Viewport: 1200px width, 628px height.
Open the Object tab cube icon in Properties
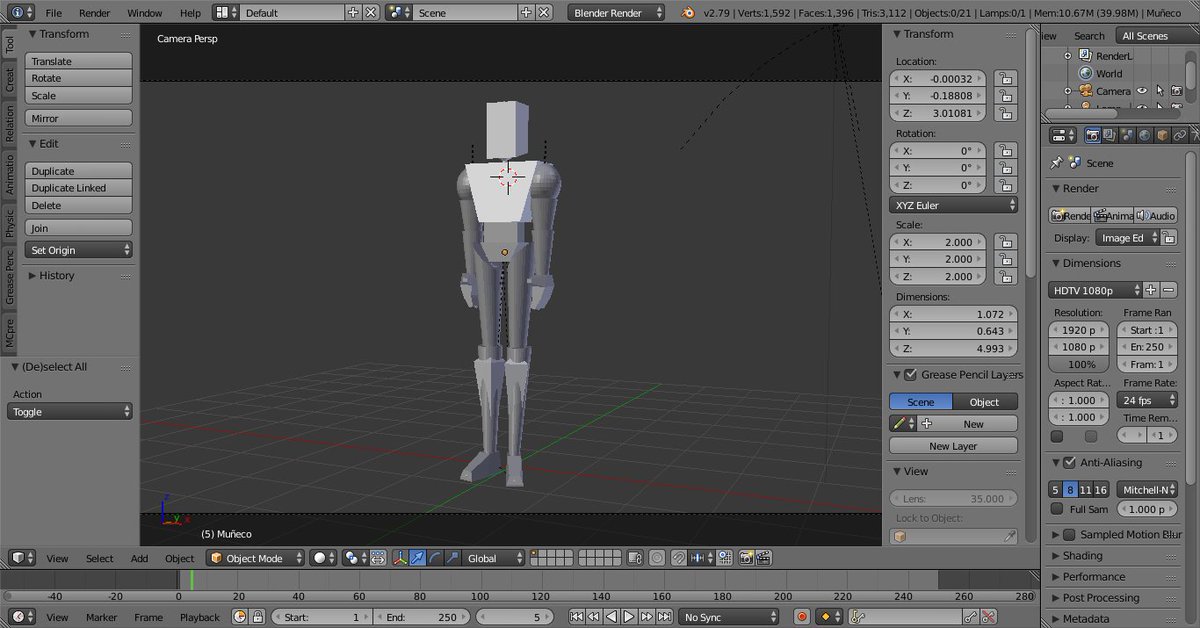click(1161, 135)
